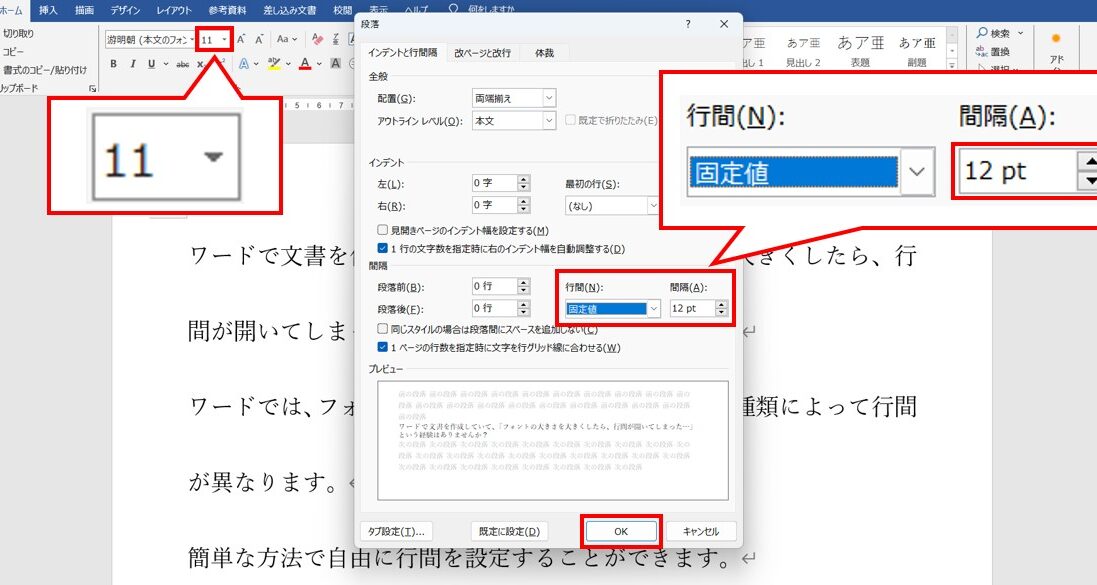Apply strikethrough text formatting
This screenshot has width=1097, height=585.
(x=183, y=64)
